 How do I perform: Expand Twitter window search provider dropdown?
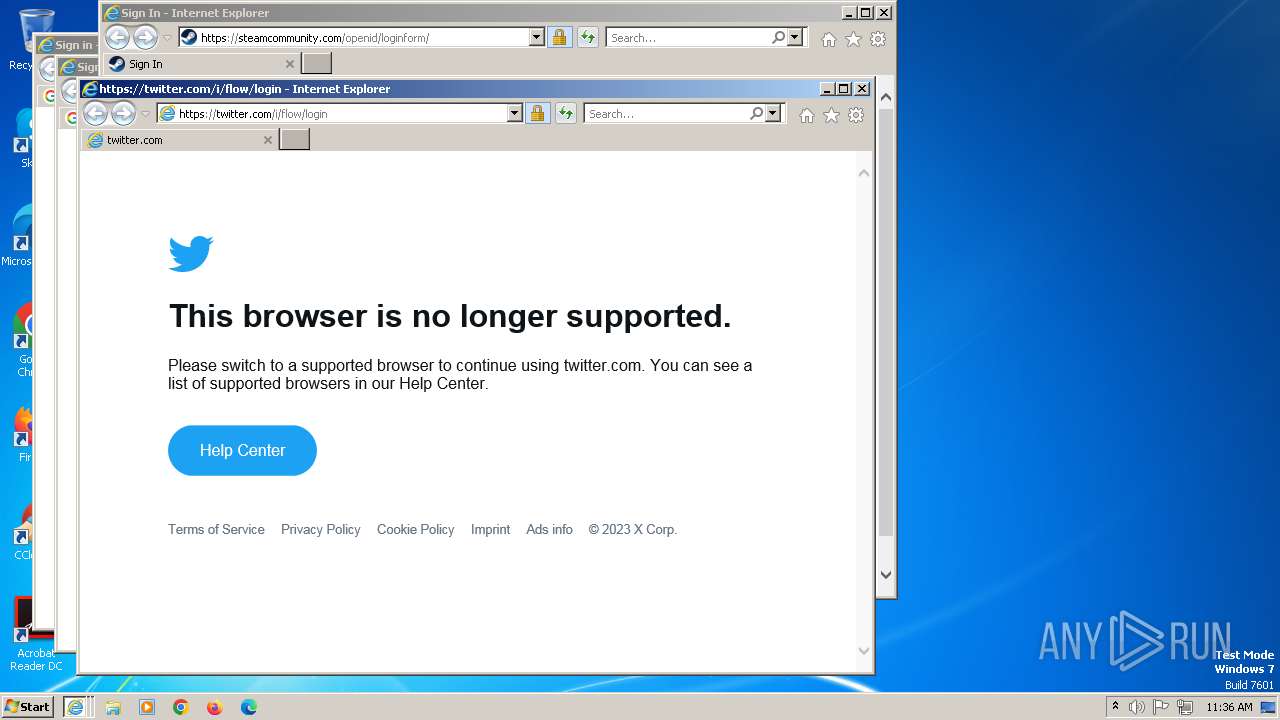click(x=773, y=114)
